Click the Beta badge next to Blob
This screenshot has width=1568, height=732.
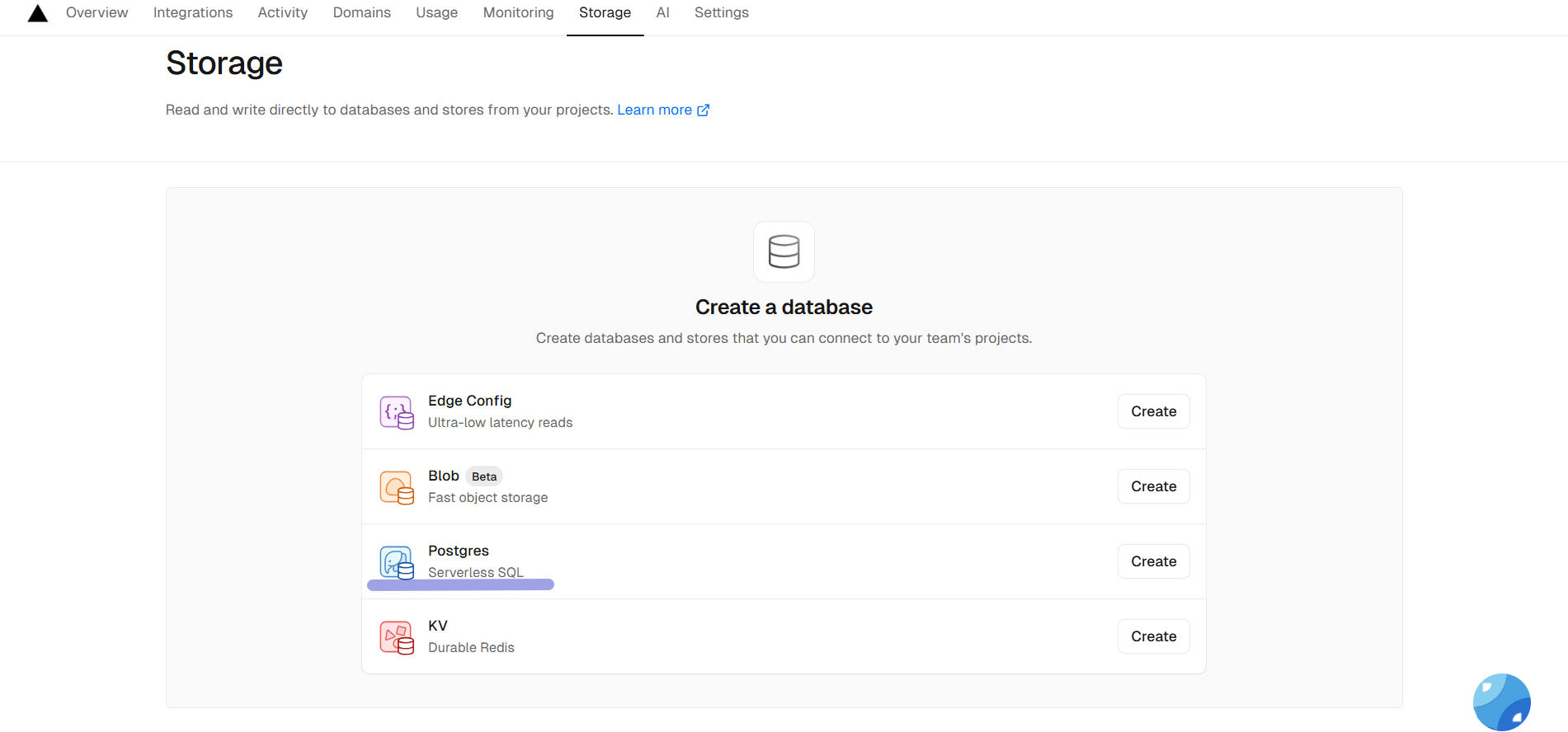484,476
